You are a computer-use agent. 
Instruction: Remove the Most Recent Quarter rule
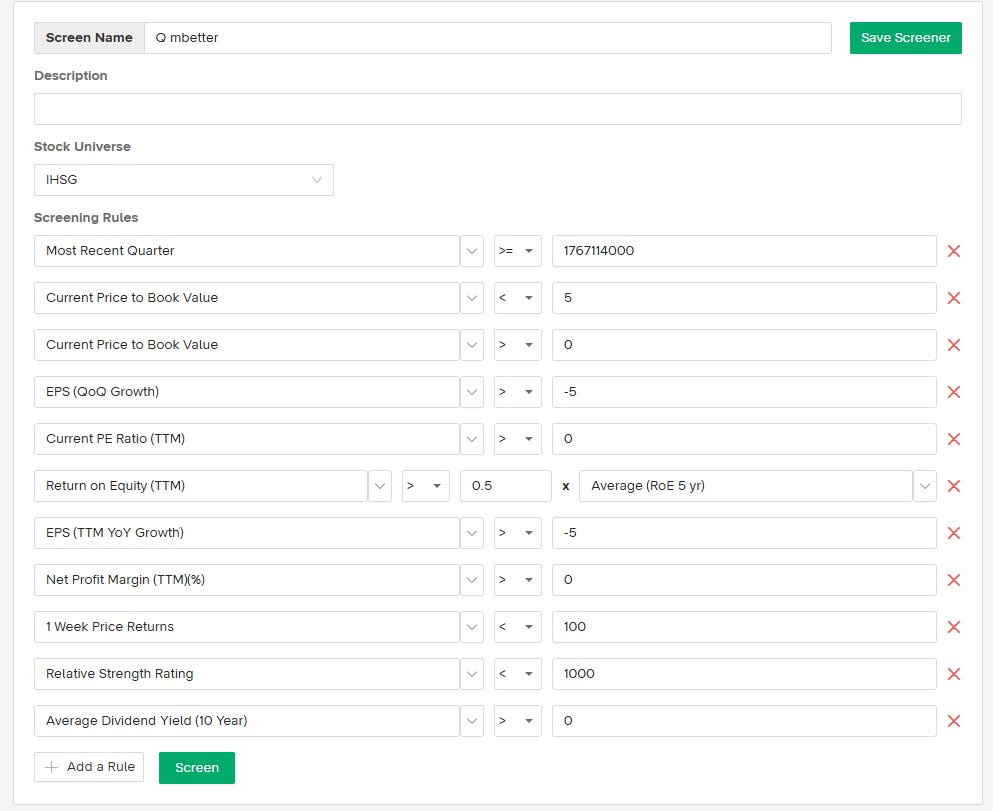(x=953, y=251)
